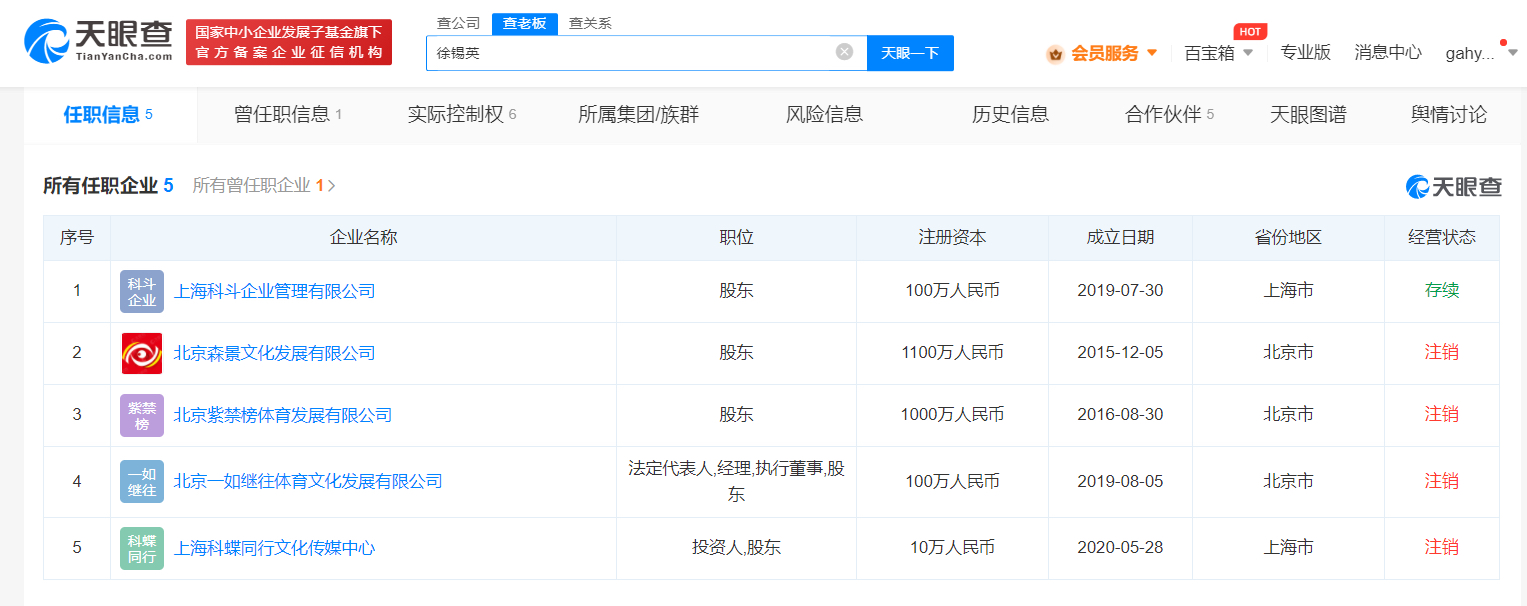Click the 天眼一下 search button
This screenshot has height=606, width=1527.
pyautogui.click(x=910, y=53)
